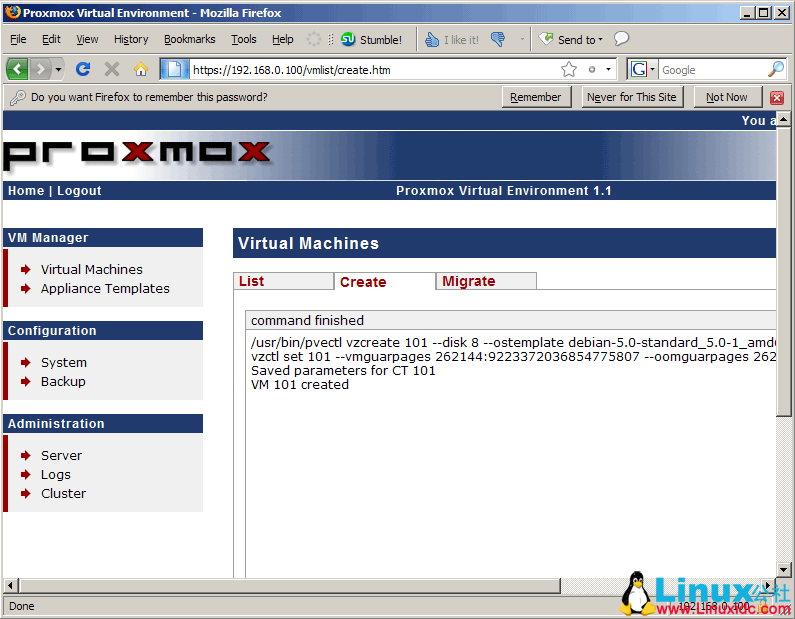Viewport: 795px width, 619px height.
Task: Click the key icon in password bar
Action: point(18,97)
